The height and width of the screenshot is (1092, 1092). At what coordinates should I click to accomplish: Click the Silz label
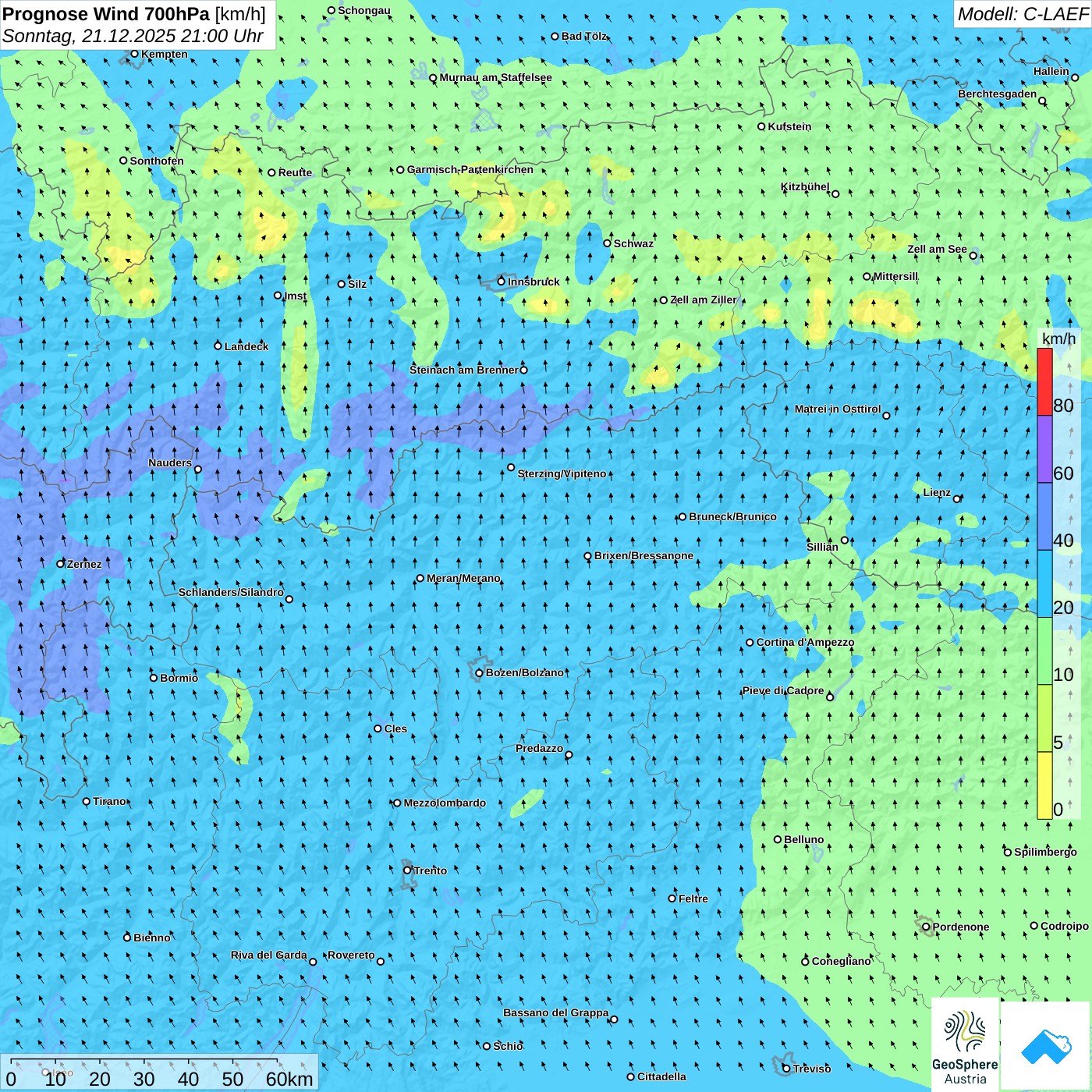click(357, 284)
